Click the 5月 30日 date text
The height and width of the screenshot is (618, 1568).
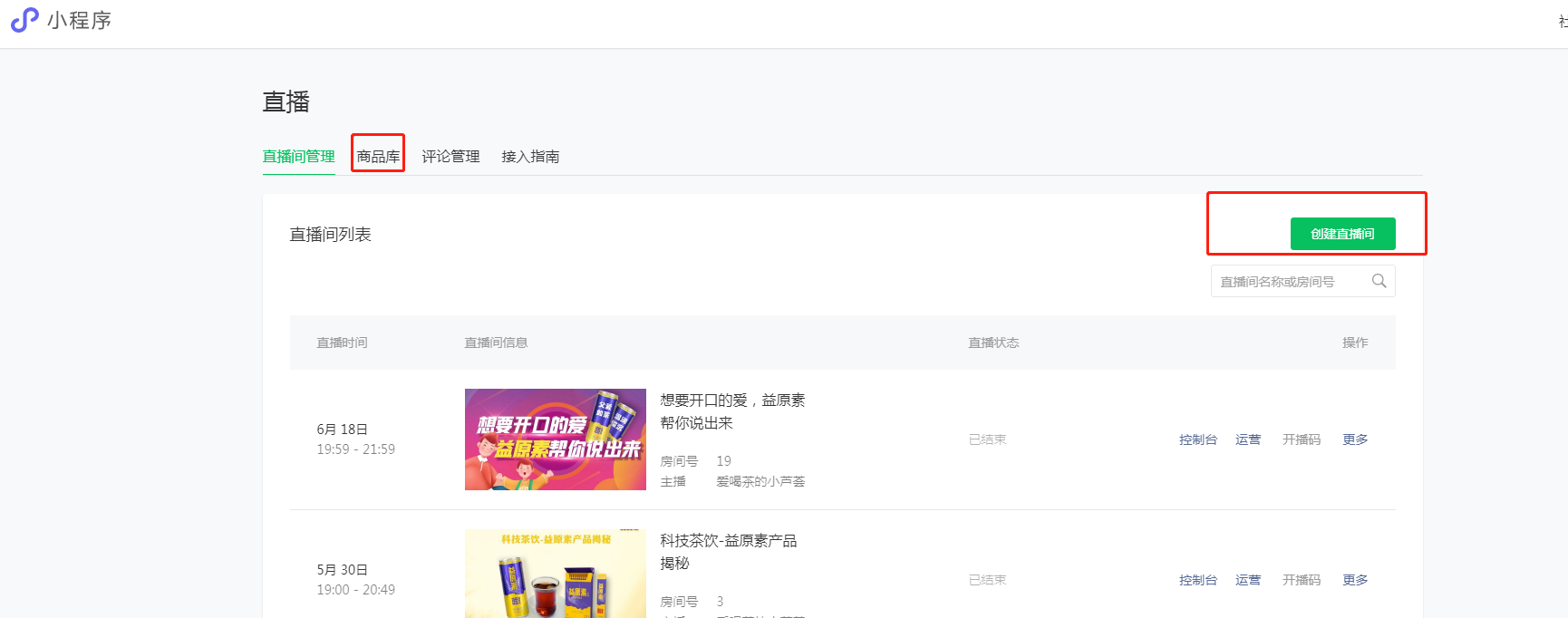[342, 570]
